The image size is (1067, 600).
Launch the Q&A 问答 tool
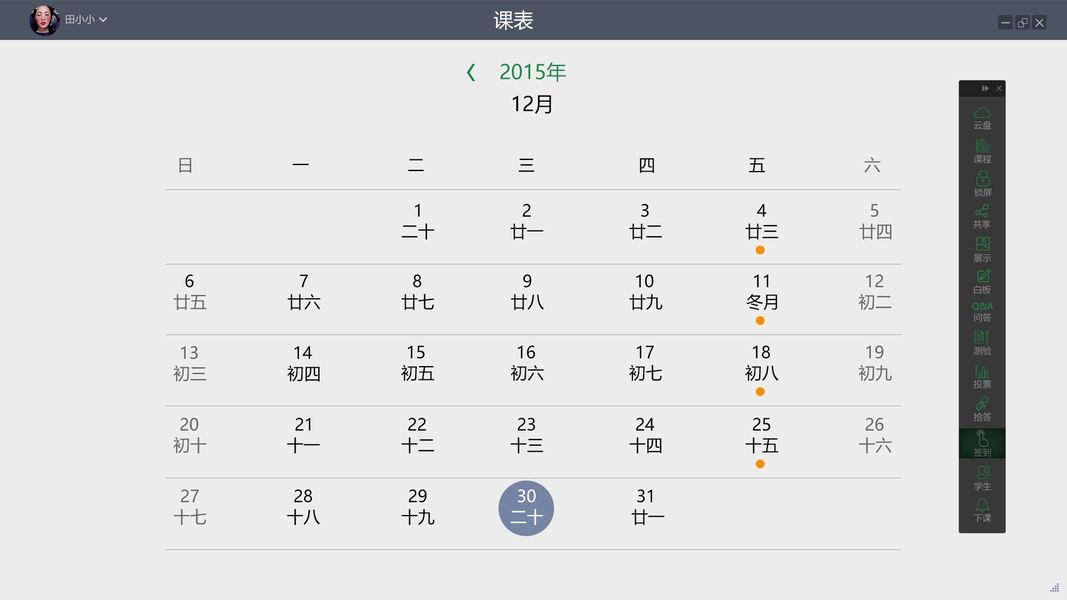[982, 312]
